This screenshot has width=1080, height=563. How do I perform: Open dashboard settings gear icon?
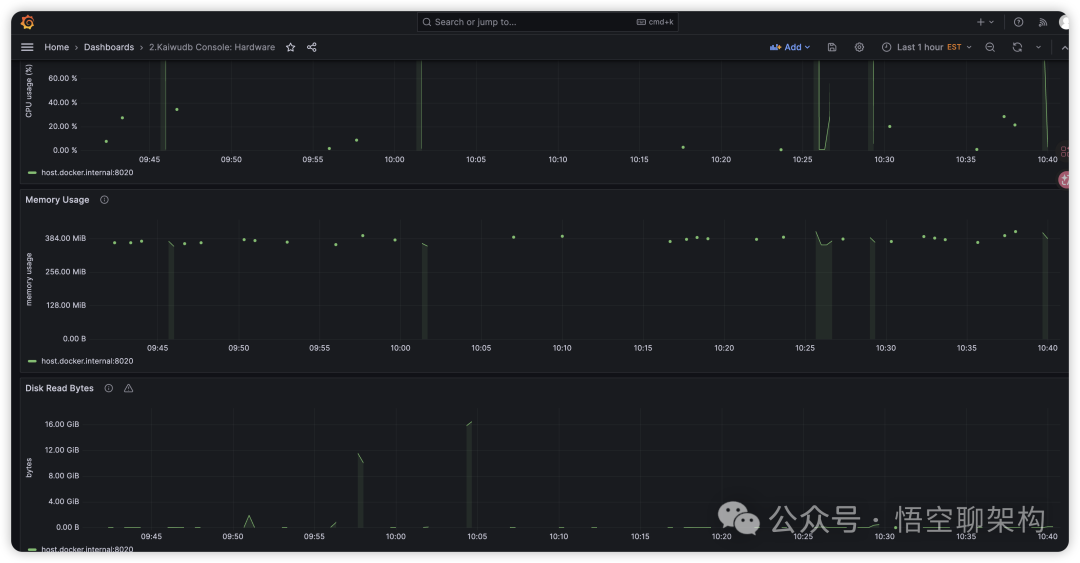tap(859, 47)
